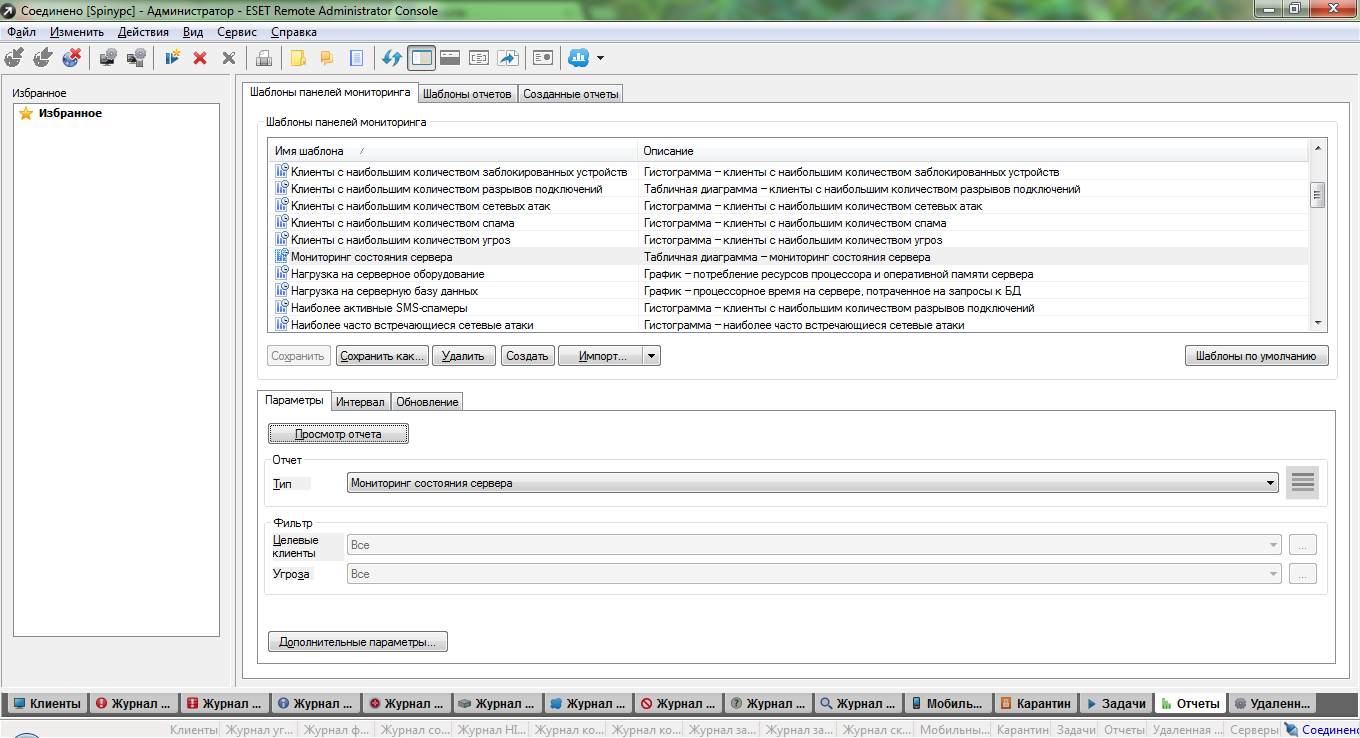1360x738 pixels.
Task: Open the Вид menu
Action: click(x=193, y=32)
